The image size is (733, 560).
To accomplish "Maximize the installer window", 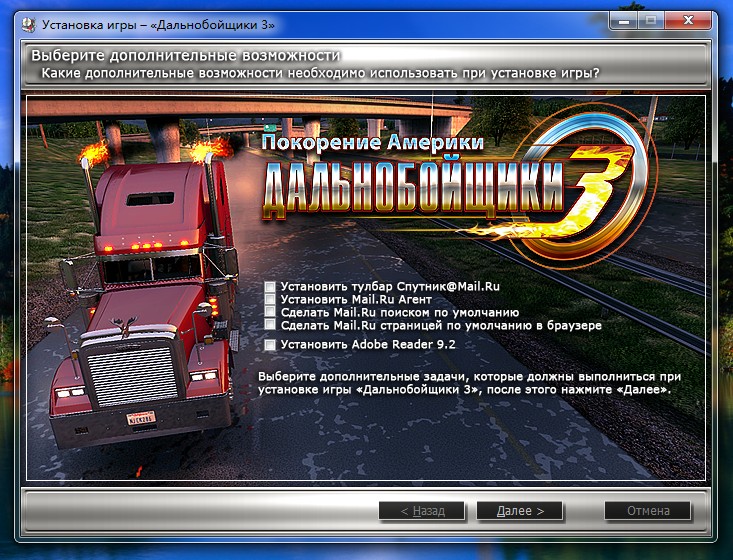I will (x=653, y=19).
